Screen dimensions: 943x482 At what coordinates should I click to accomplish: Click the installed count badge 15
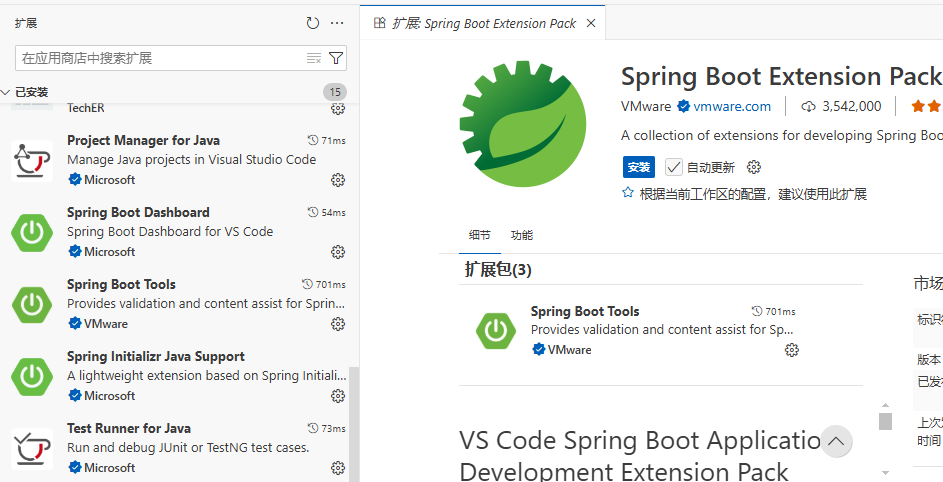pyautogui.click(x=335, y=92)
